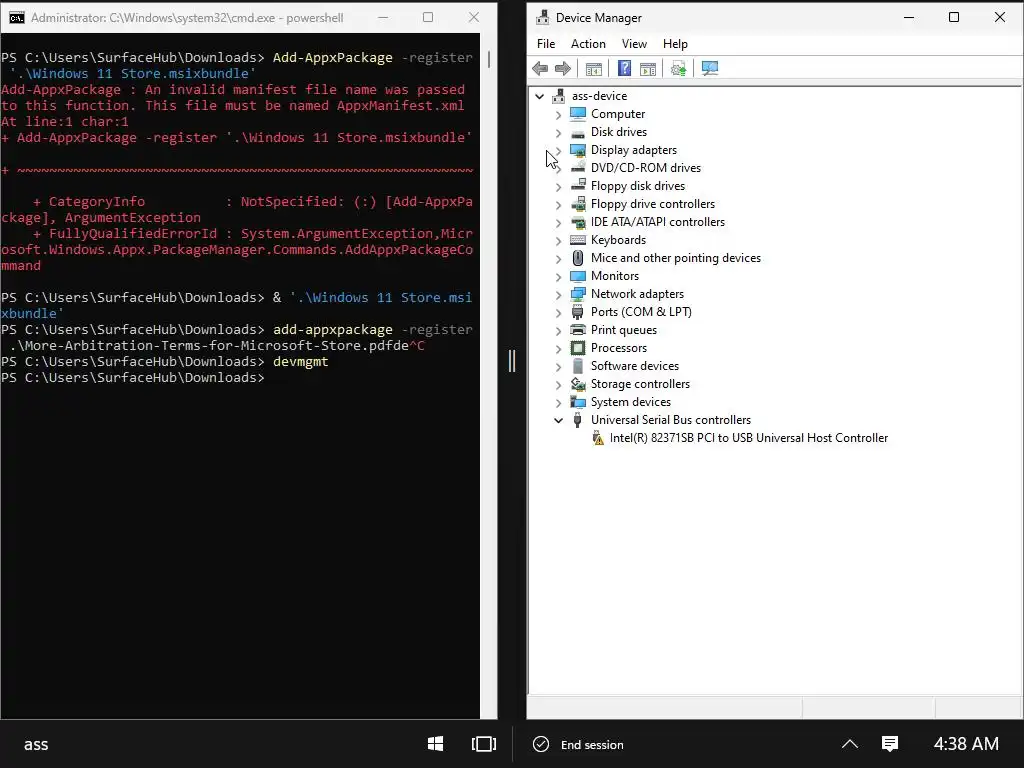The image size is (1024, 768).
Task: Select the System devices category icon
Action: (x=578, y=402)
